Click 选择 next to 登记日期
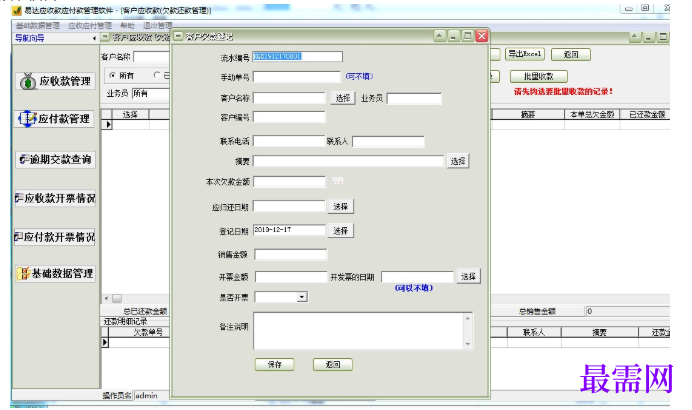692x410 pixels. [x=341, y=230]
